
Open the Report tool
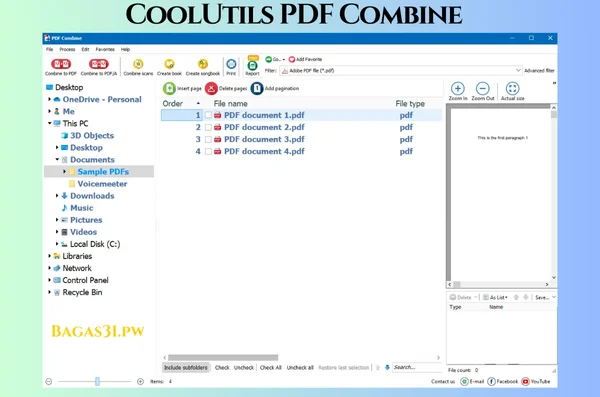click(252, 65)
